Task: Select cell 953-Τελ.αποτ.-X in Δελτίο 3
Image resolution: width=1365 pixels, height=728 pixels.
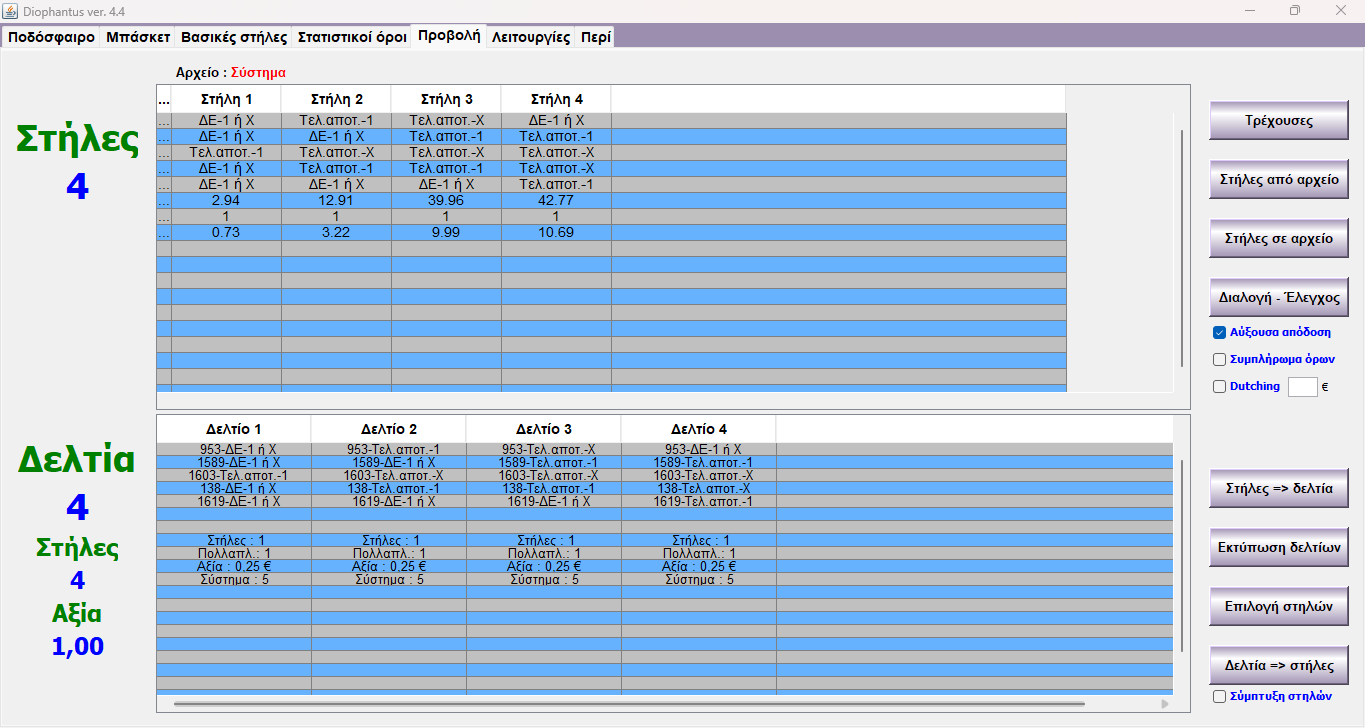Action: coord(544,450)
